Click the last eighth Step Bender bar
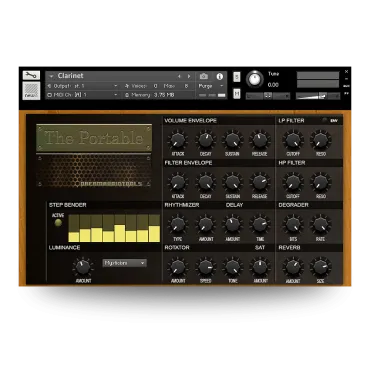Viewport: 370px width, 370px height. pos(154,234)
